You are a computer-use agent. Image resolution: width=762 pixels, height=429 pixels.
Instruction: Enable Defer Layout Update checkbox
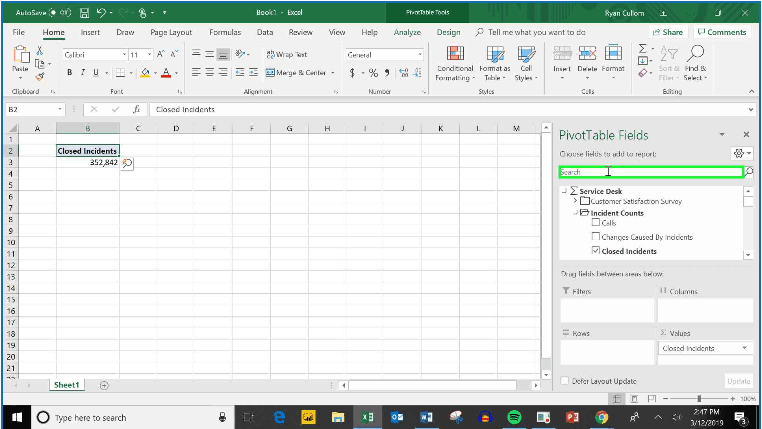point(564,381)
